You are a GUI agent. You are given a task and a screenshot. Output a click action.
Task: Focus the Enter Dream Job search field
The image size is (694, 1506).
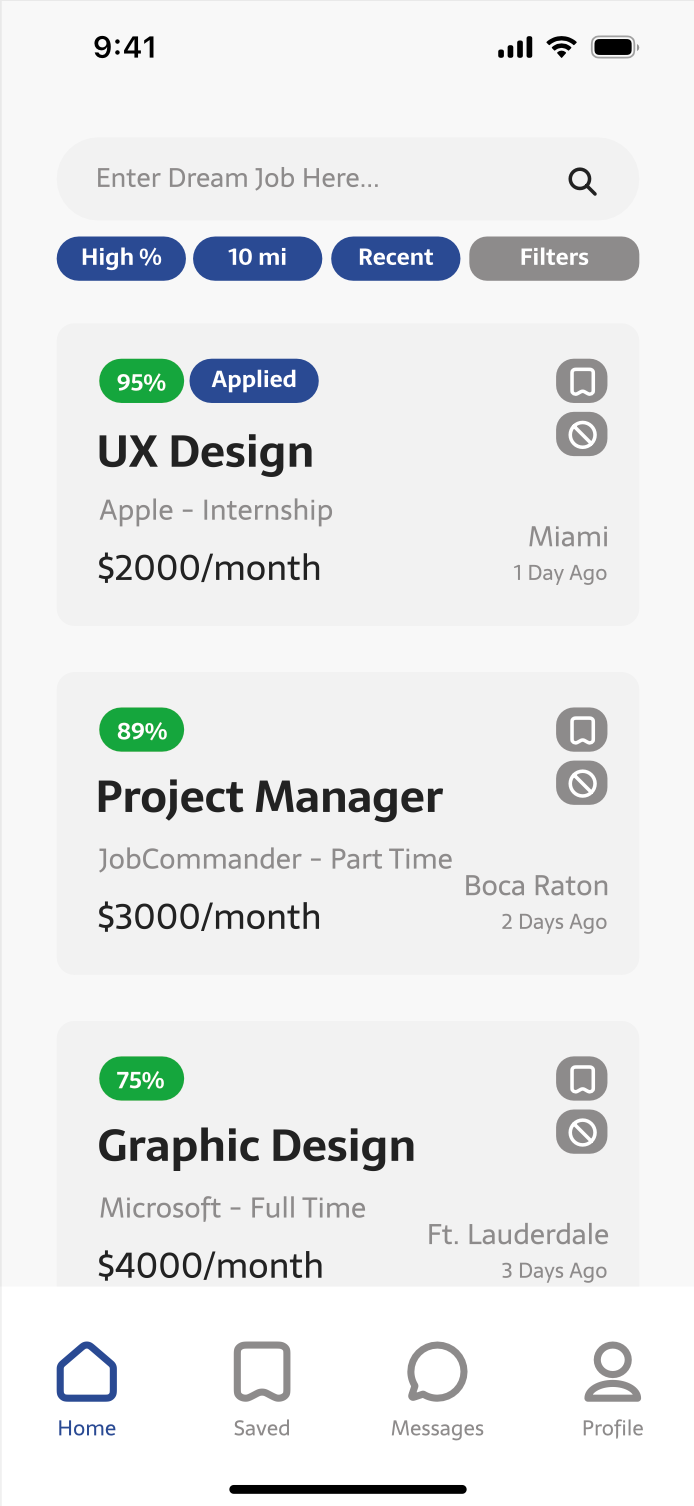click(300, 179)
